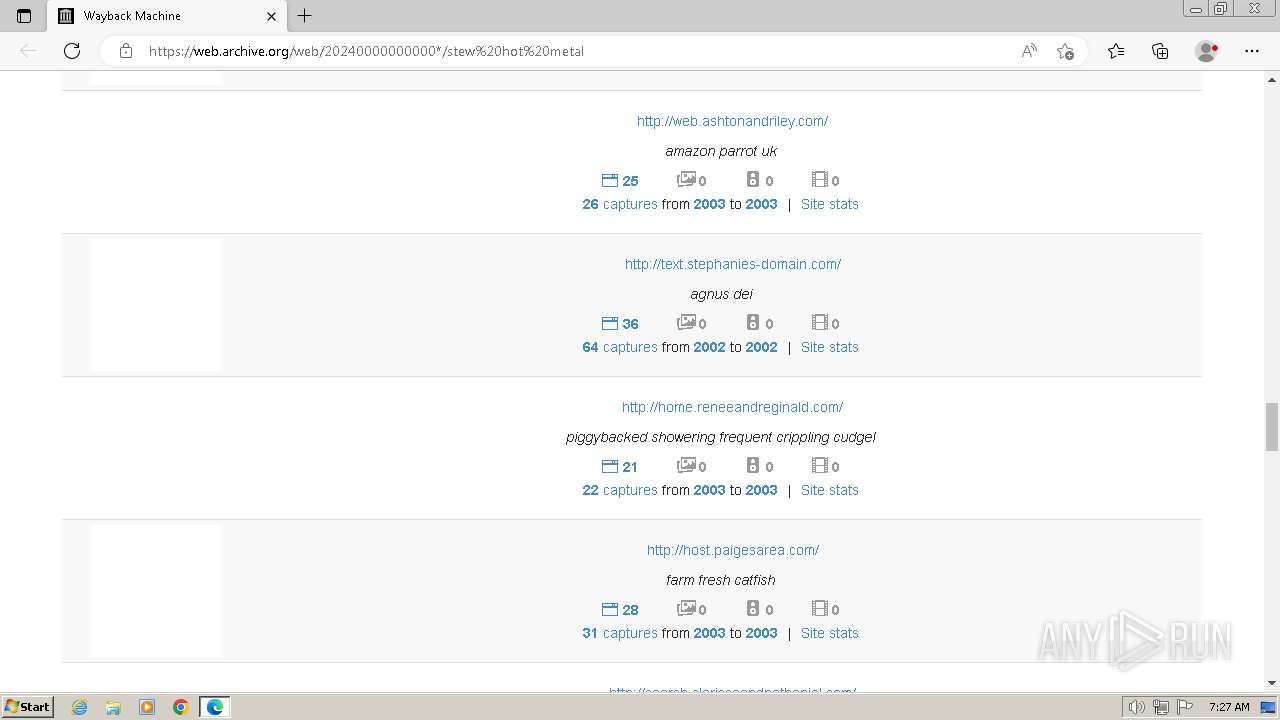
Task: Toggle Read aloud in address bar
Action: pos(1029,51)
